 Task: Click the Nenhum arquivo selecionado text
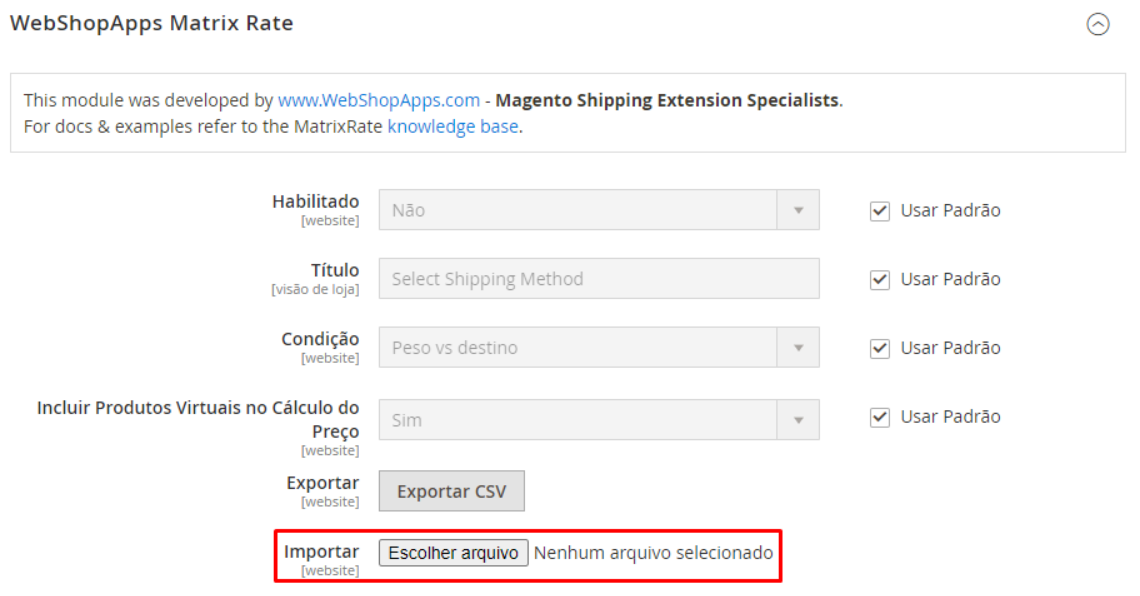click(653, 552)
